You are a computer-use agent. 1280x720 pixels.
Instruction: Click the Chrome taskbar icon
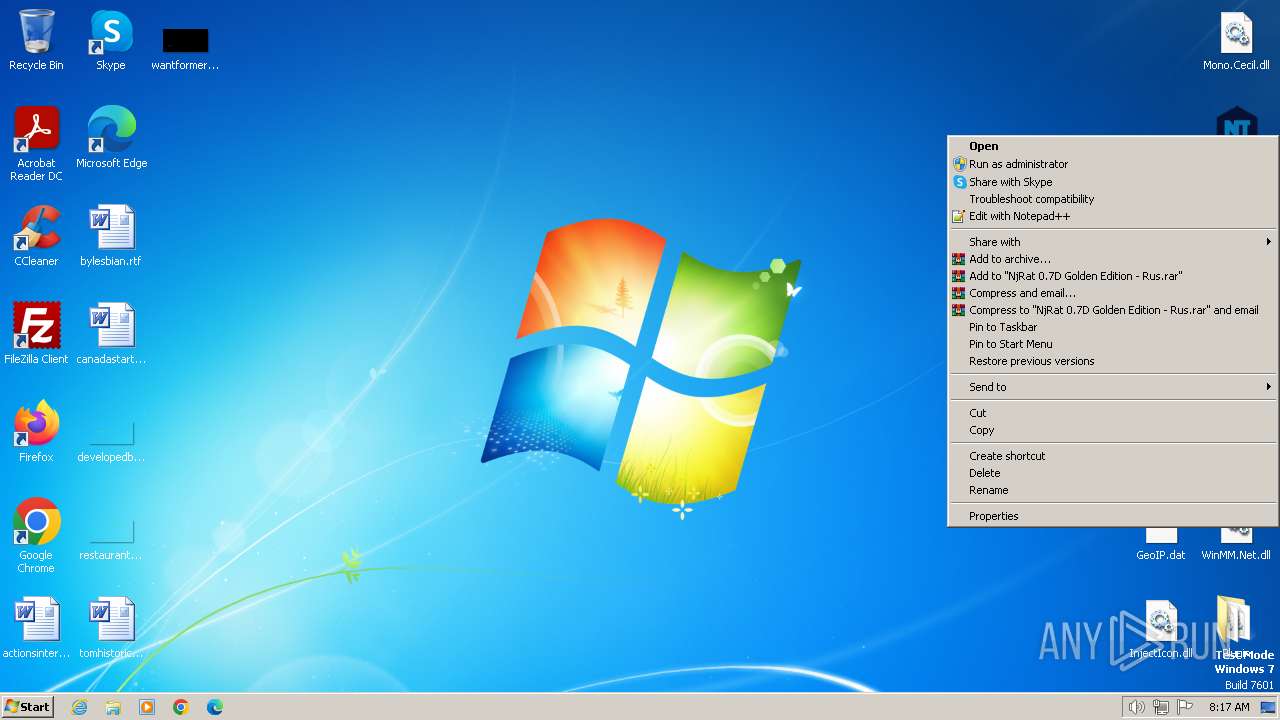coord(181,707)
